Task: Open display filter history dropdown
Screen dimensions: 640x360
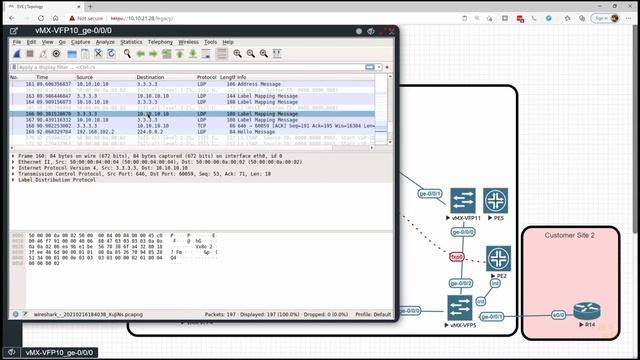Action: [x=379, y=67]
